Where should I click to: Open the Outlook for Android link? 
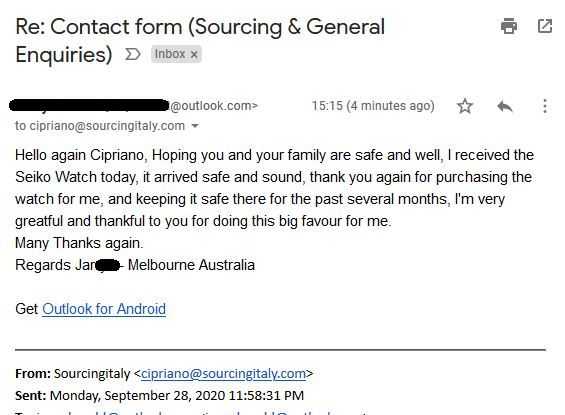coord(104,309)
